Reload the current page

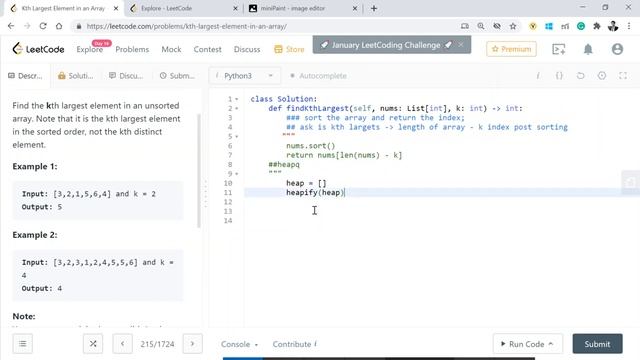[43, 26]
